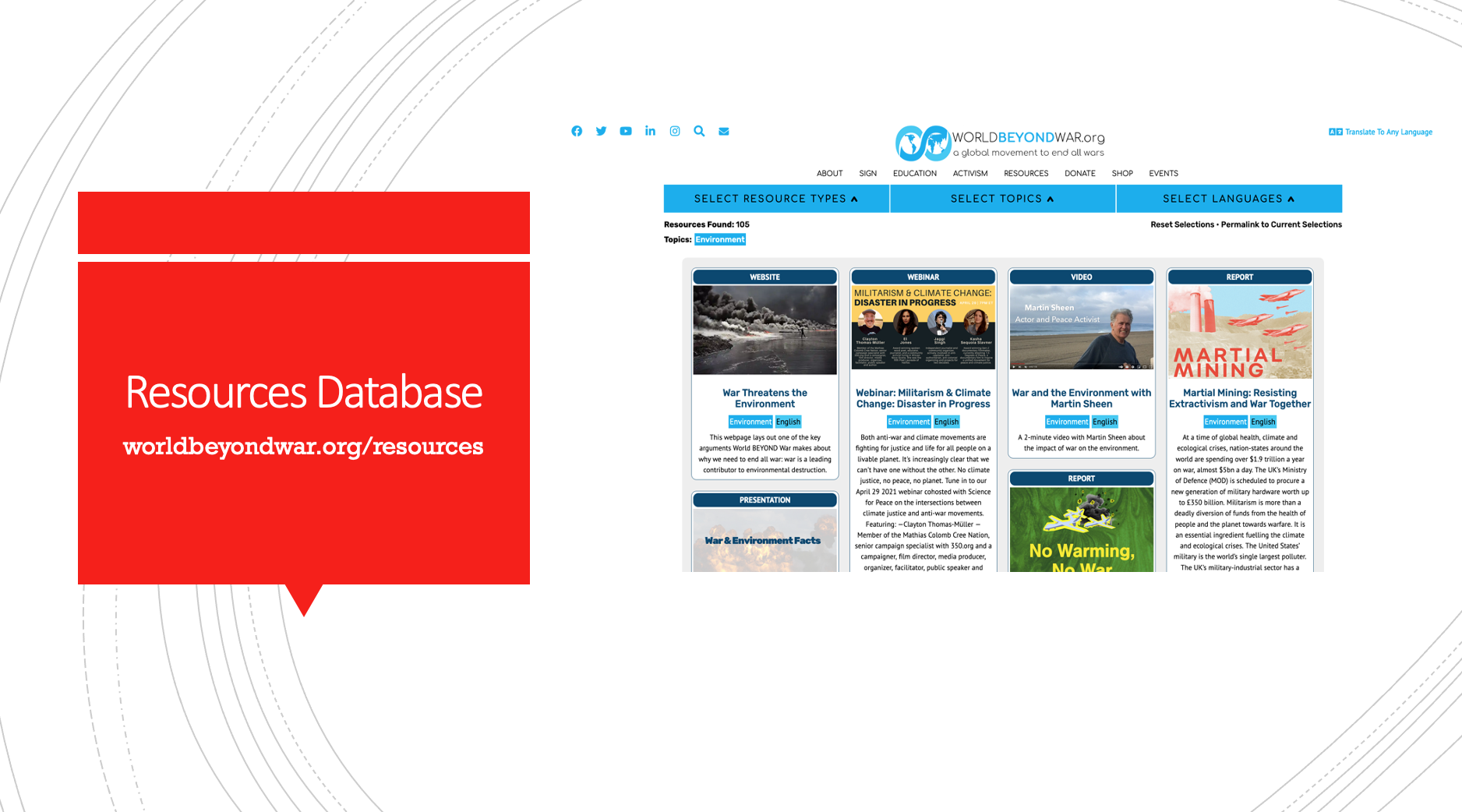Open the LinkedIn icon link
The height and width of the screenshot is (812, 1462).
[650, 131]
